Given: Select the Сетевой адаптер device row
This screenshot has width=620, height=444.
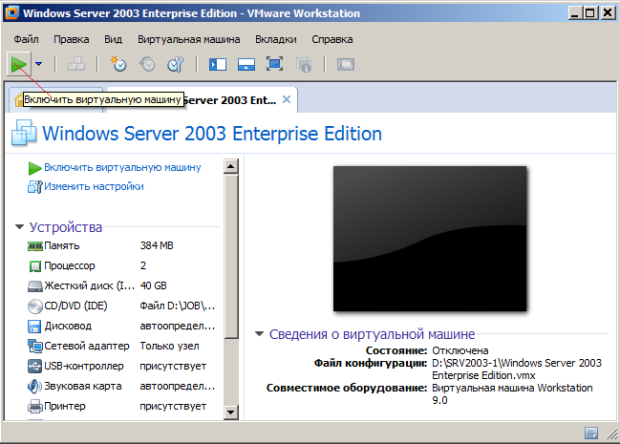Looking at the screenshot, I should pos(121,346).
